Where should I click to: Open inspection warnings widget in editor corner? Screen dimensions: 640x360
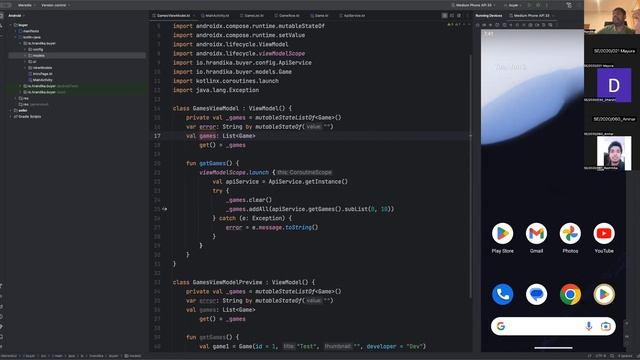pos(454,25)
